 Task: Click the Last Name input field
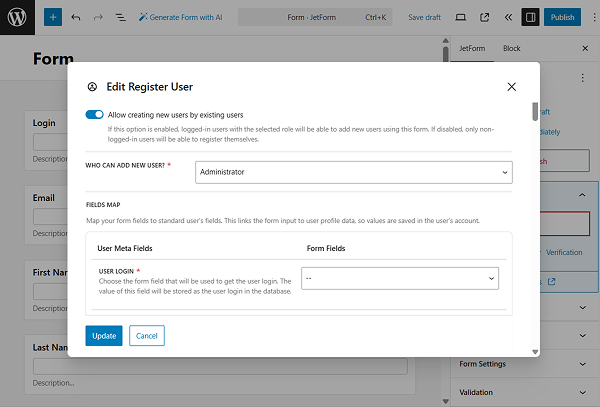coord(220,366)
